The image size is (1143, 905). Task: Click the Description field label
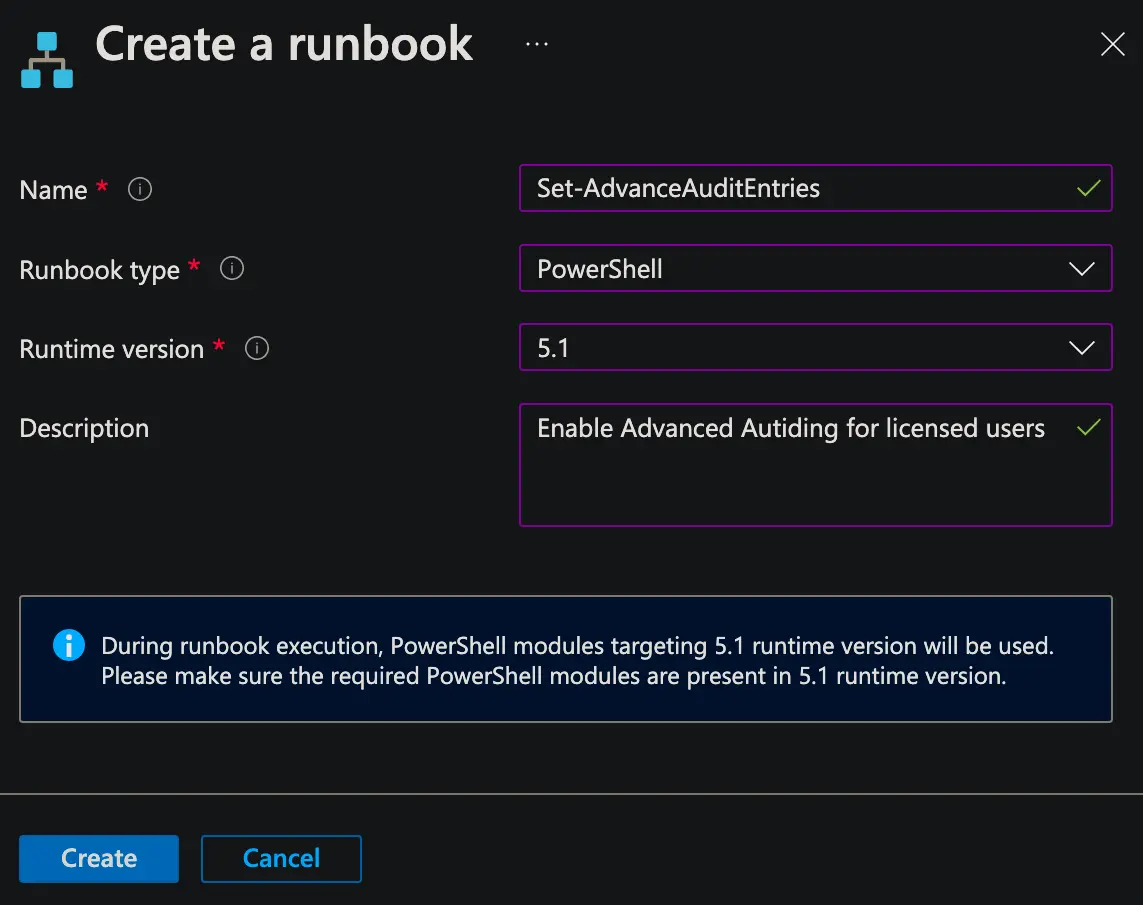[x=84, y=428]
